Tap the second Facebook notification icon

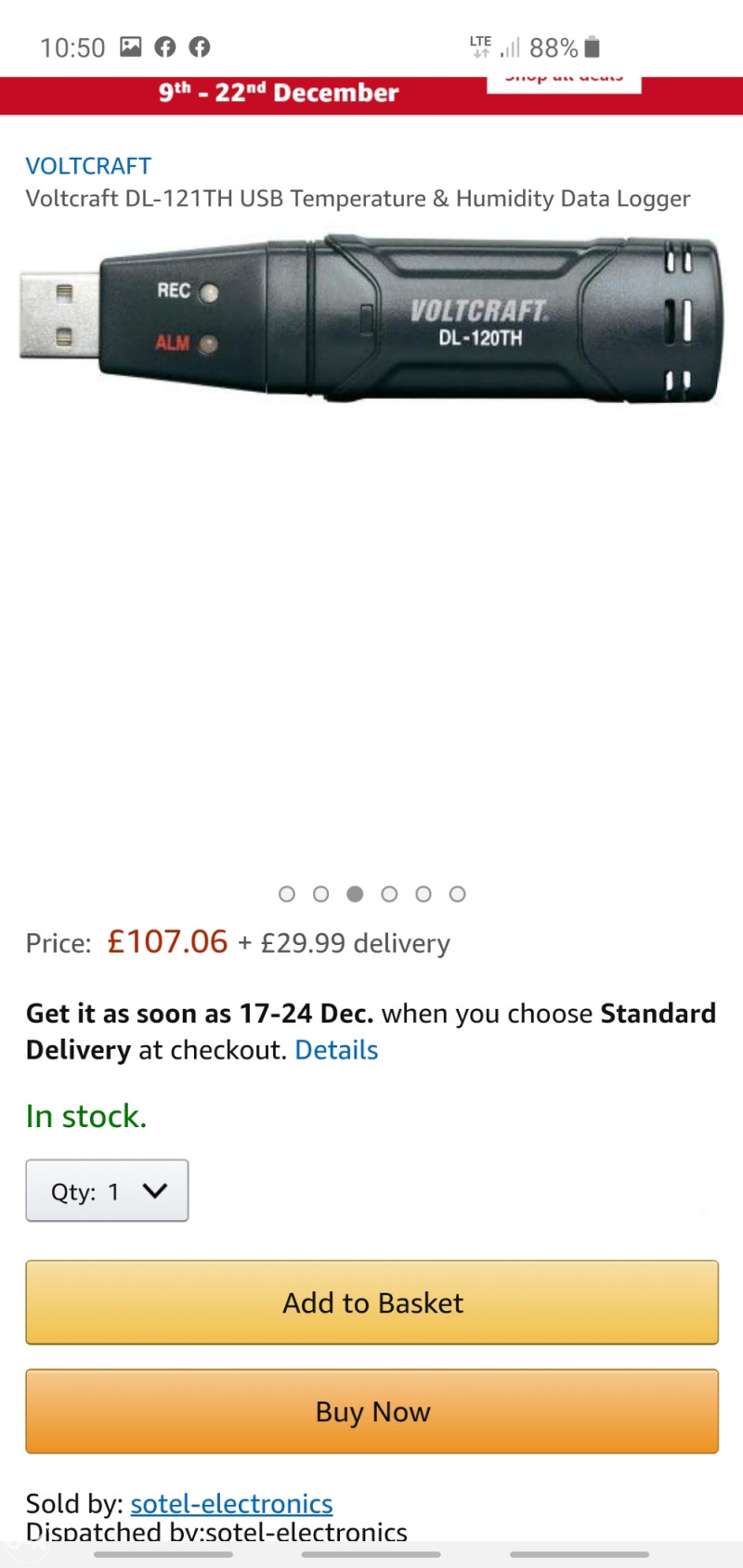(200, 46)
